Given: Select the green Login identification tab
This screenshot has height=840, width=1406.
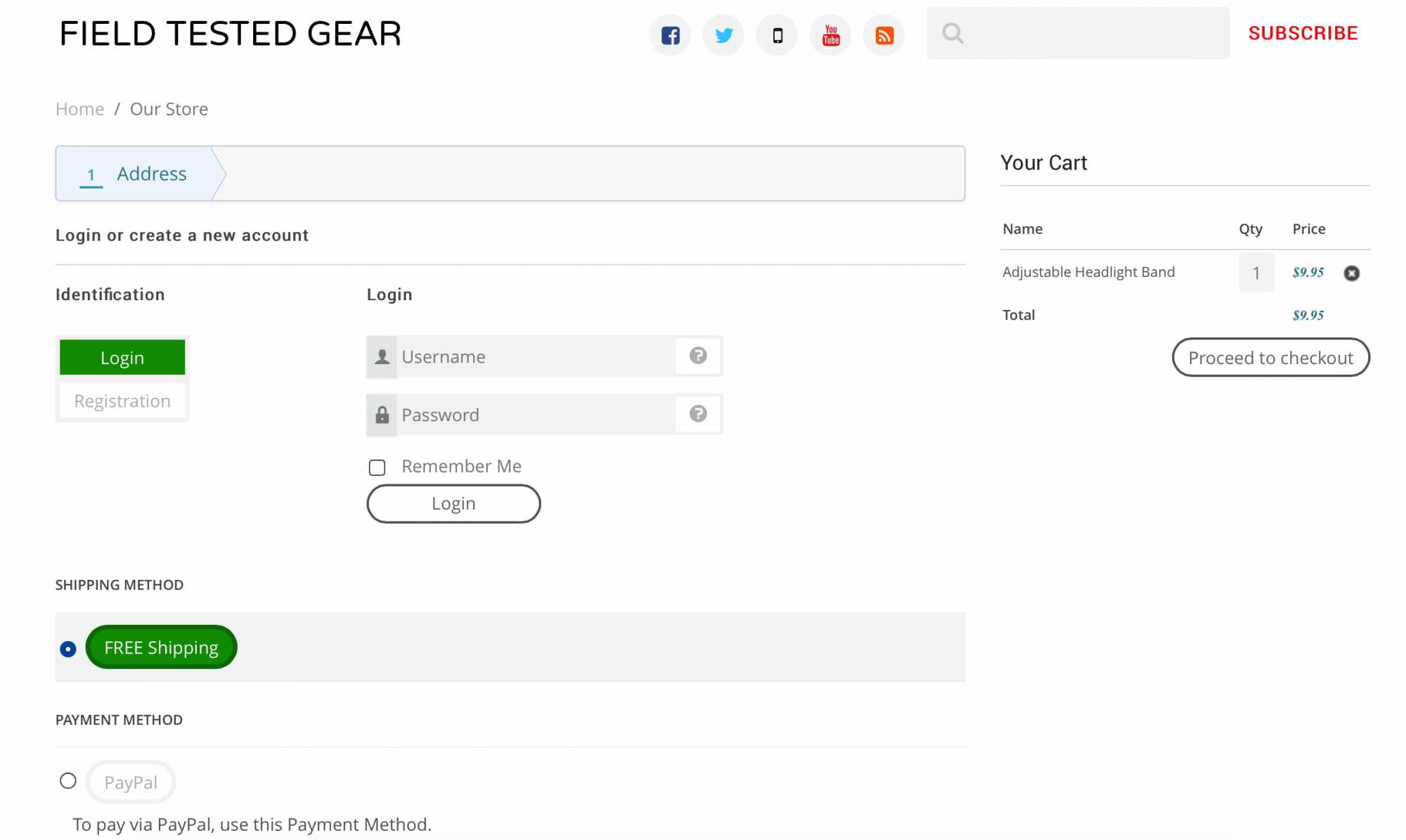Looking at the screenshot, I should 122,358.
